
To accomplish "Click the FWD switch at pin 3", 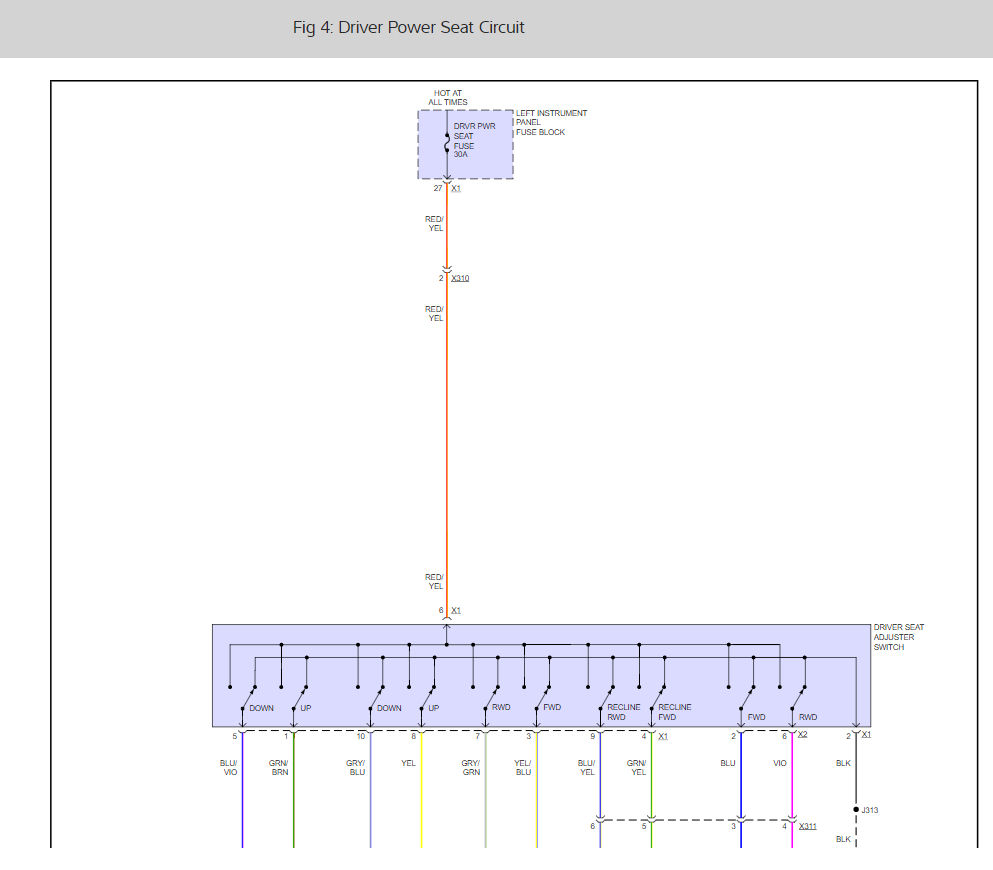I will pos(543,698).
